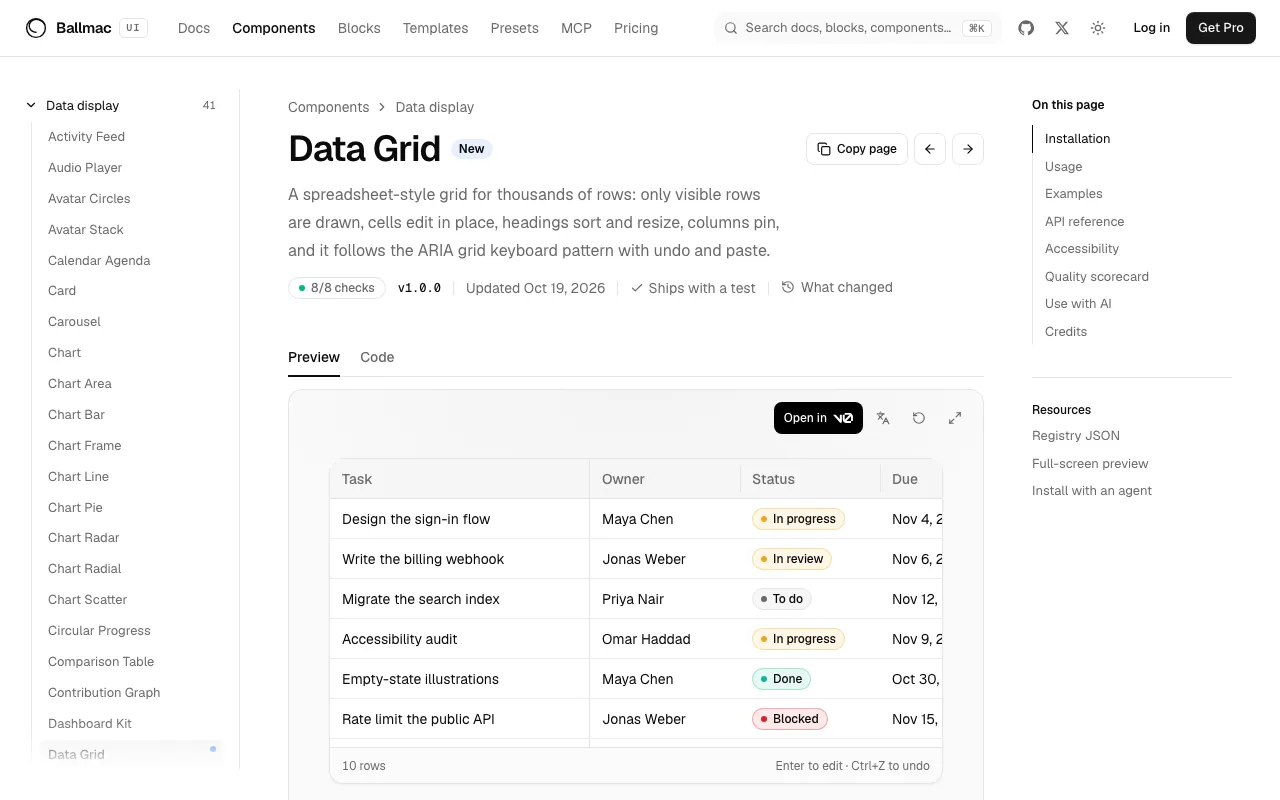Toggle the light/dark theme sun icon
The height and width of the screenshot is (800, 1280).
[x=1098, y=28]
